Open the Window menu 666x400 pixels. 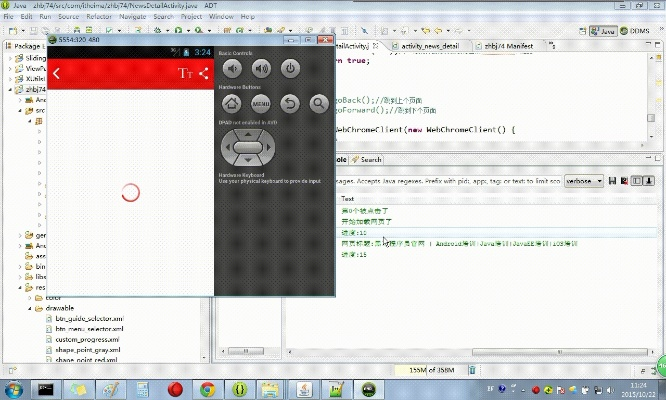(x=221, y=17)
